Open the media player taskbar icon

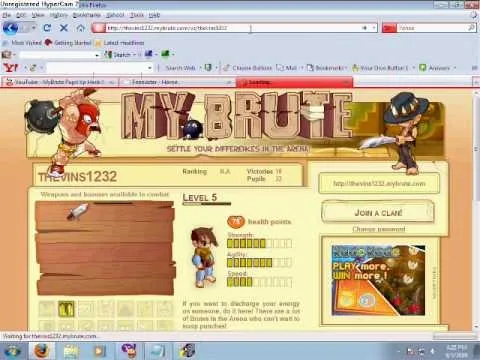coord(99,351)
